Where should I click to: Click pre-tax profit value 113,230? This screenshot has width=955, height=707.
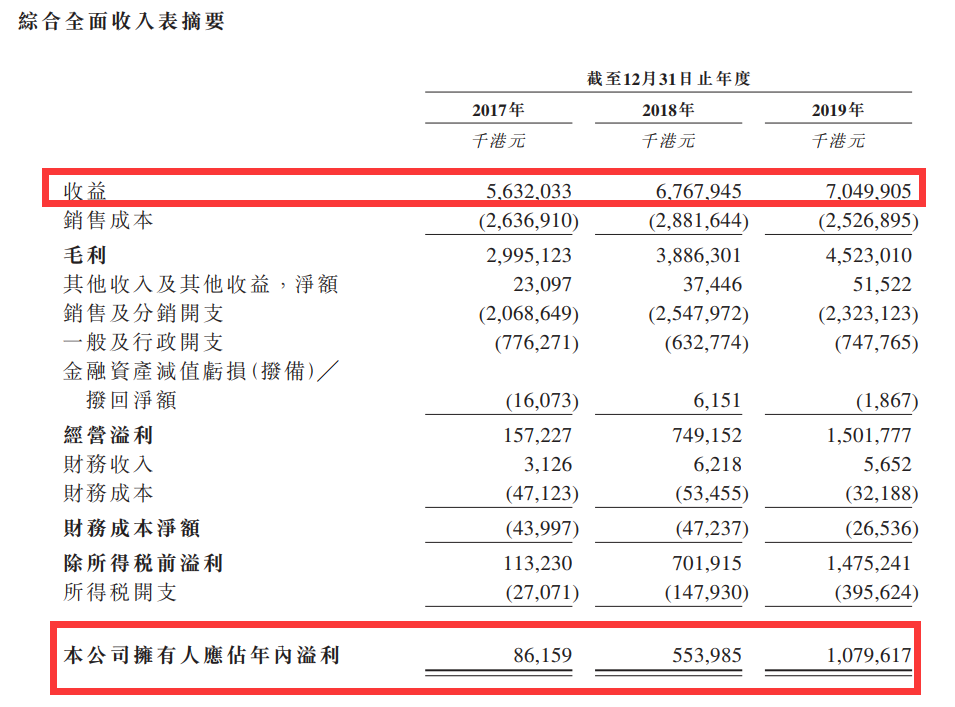click(538, 563)
